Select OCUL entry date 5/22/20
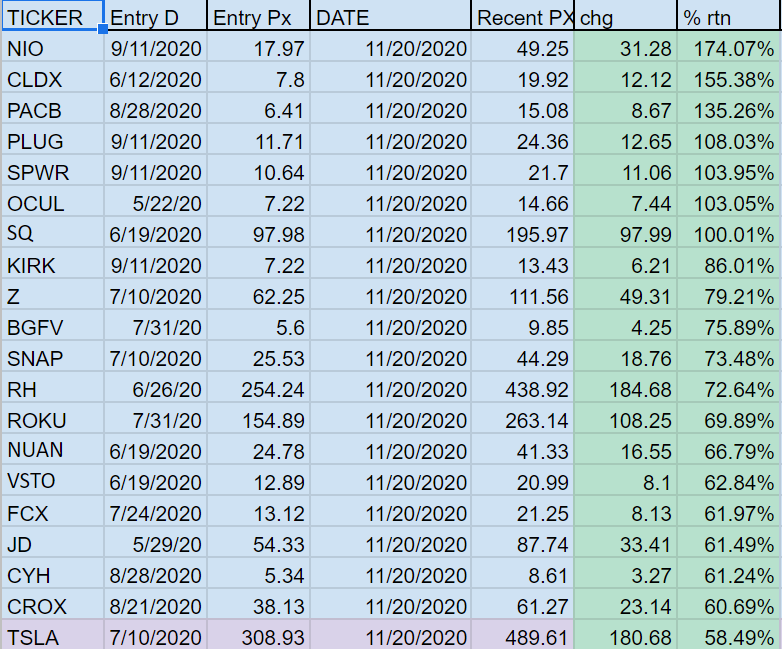The width and height of the screenshot is (782, 649). [155, 202]
